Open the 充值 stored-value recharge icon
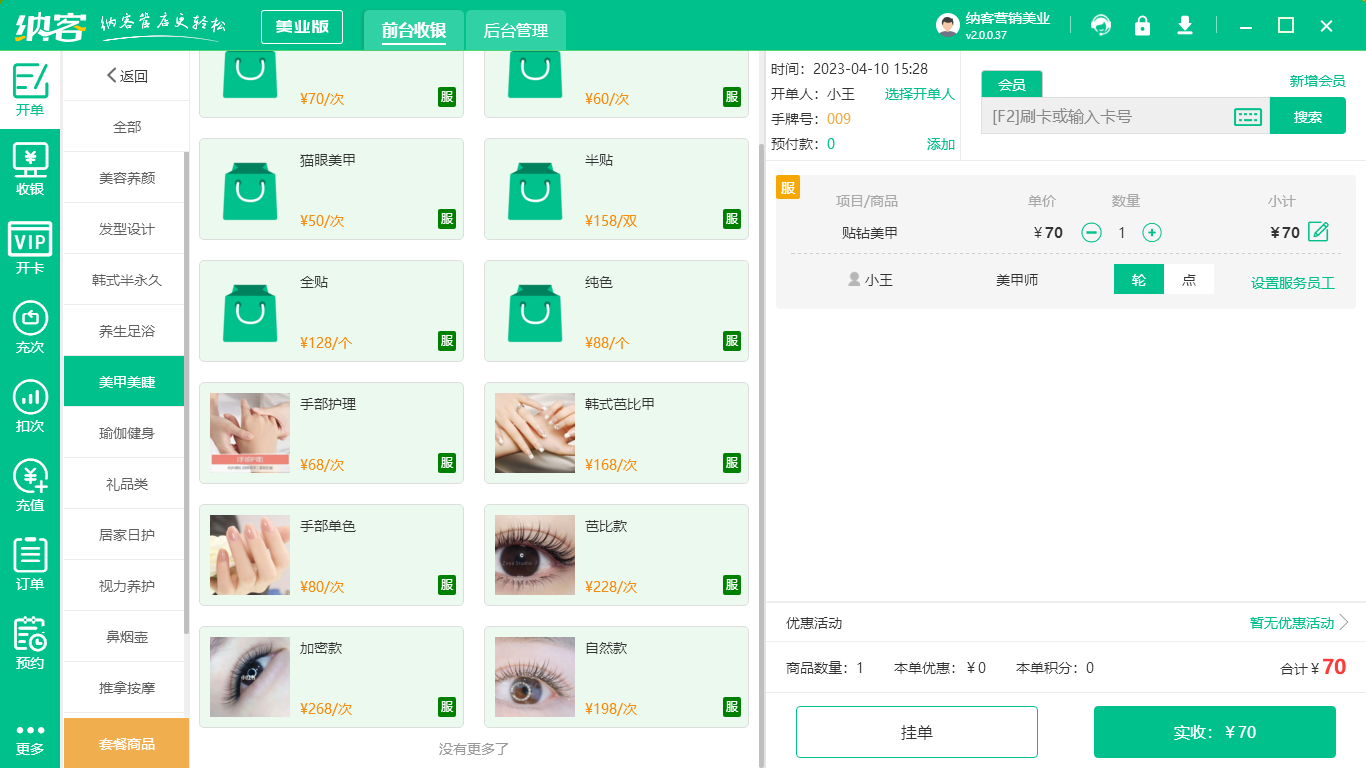 [x=30, y=484]
